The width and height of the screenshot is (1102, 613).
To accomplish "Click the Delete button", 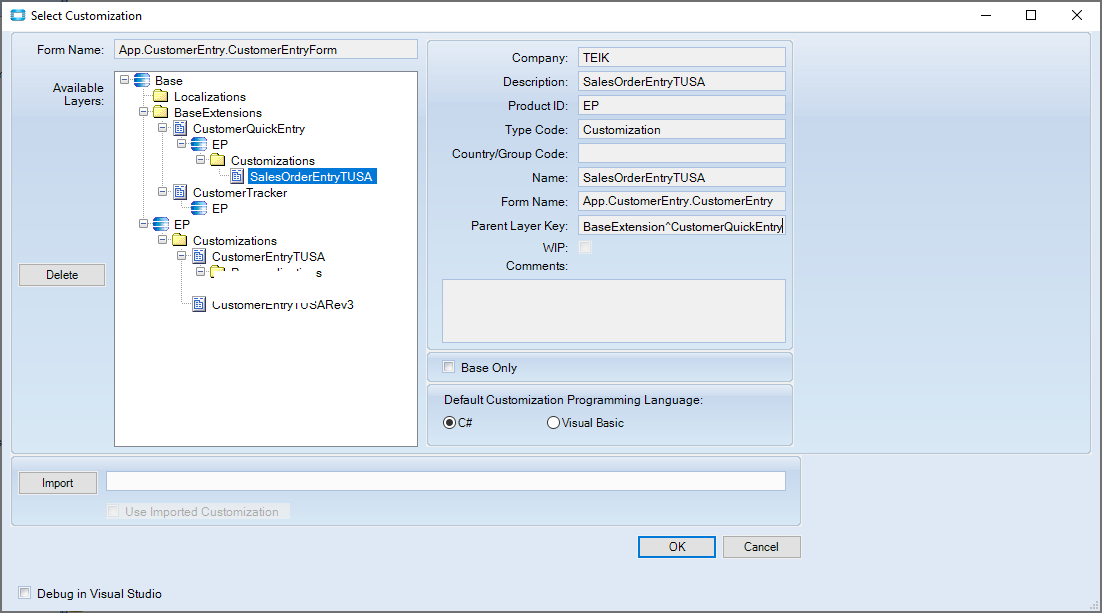I will [x=62, y=275].
